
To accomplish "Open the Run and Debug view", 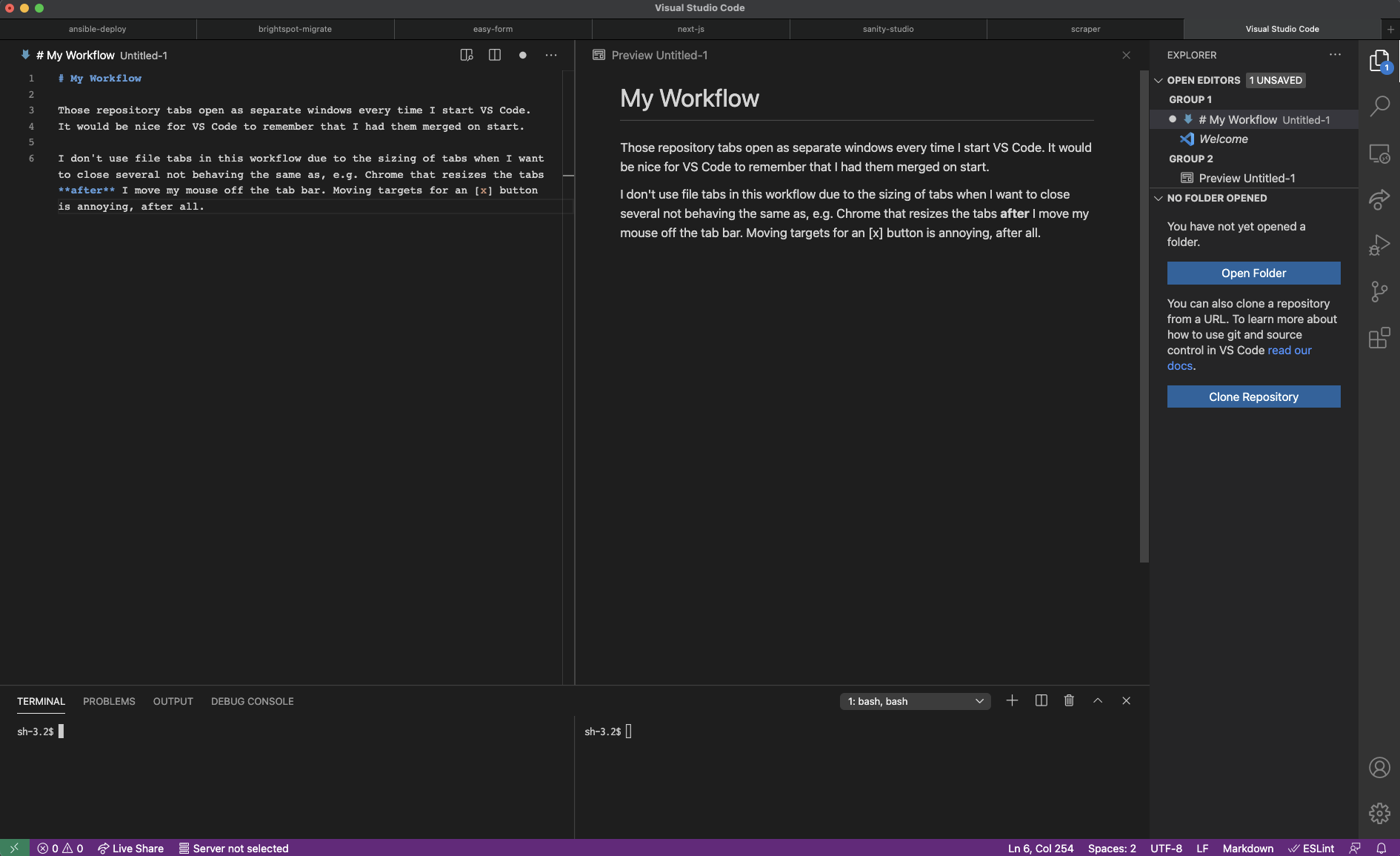I will click(x=1379, y=245).
